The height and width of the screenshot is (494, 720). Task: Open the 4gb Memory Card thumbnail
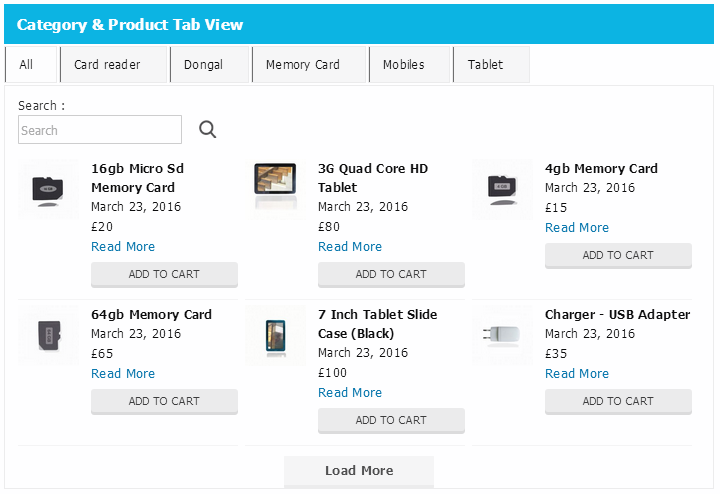click(502, 189)
